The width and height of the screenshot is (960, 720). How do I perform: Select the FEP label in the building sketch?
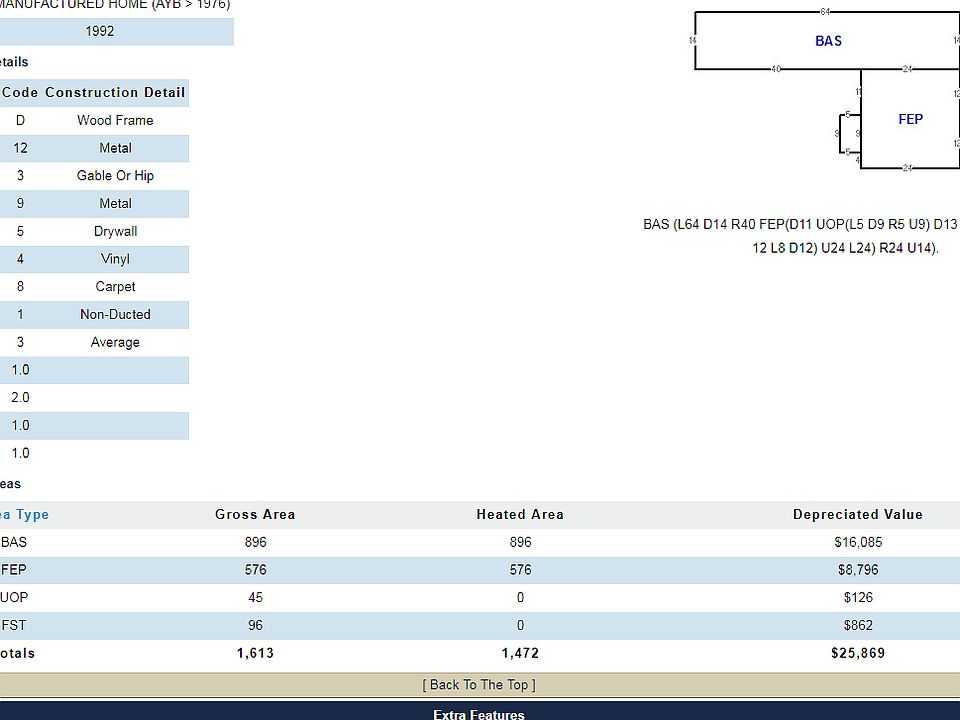click(x=910, y=119)
